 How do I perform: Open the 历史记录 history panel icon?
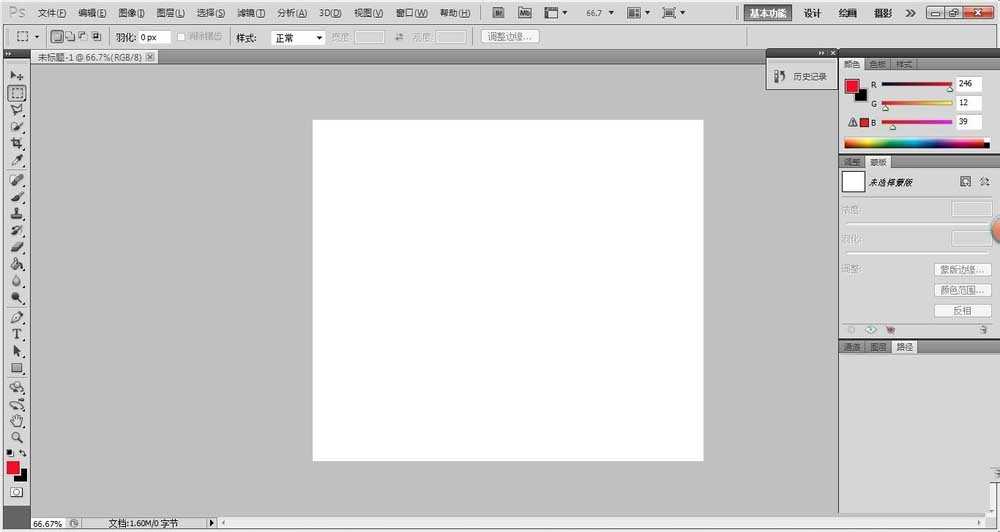[780, 76]
